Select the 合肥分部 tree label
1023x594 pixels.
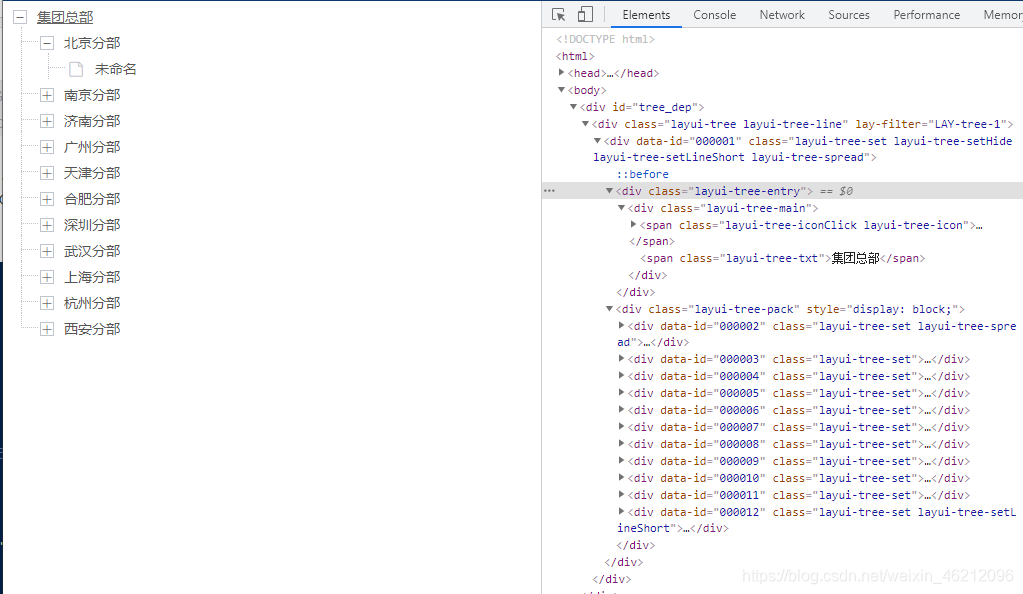pyautogui.click(x=92, y=199)
